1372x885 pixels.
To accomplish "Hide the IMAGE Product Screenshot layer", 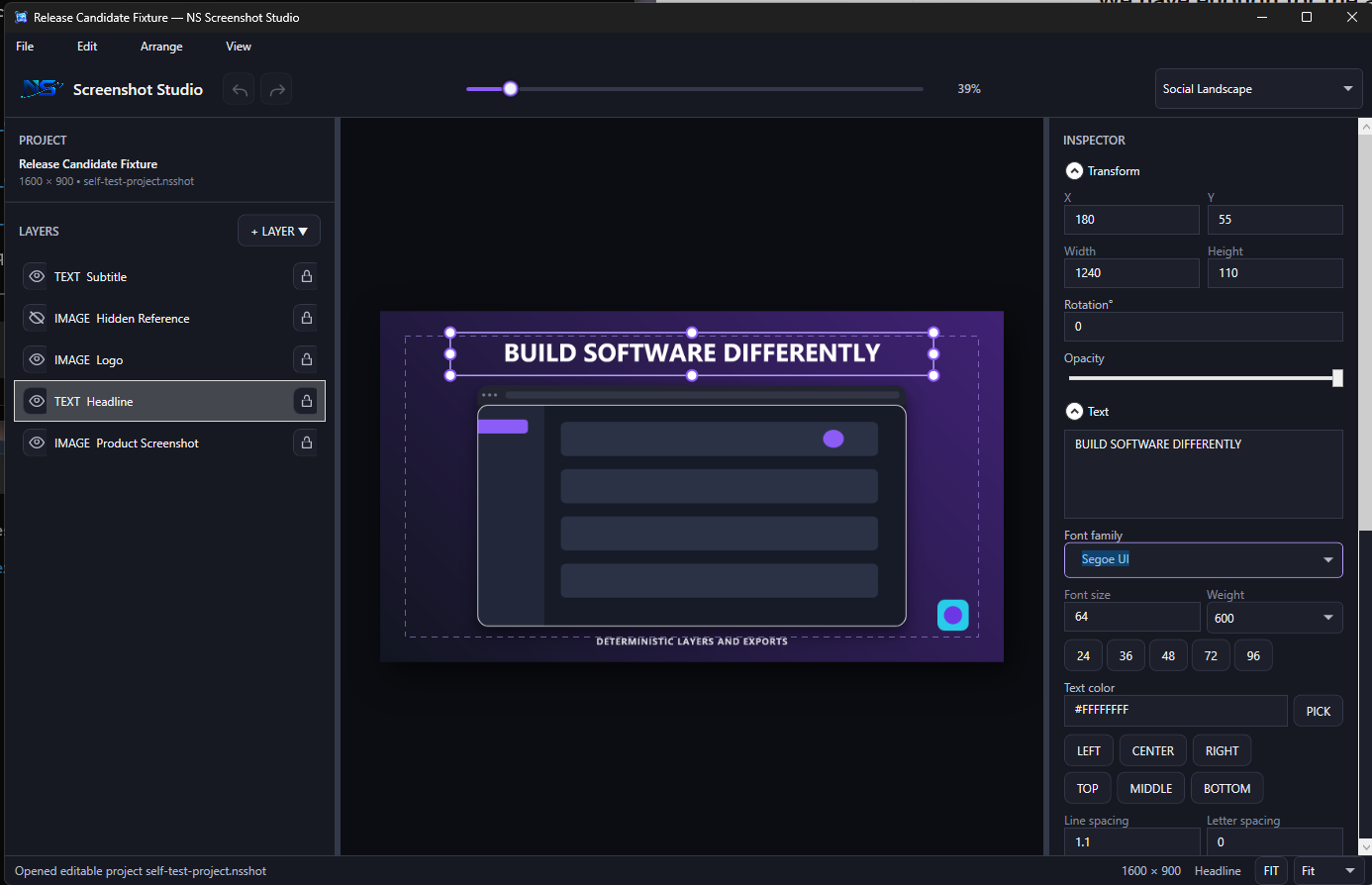I will click(x=37, y=442).
